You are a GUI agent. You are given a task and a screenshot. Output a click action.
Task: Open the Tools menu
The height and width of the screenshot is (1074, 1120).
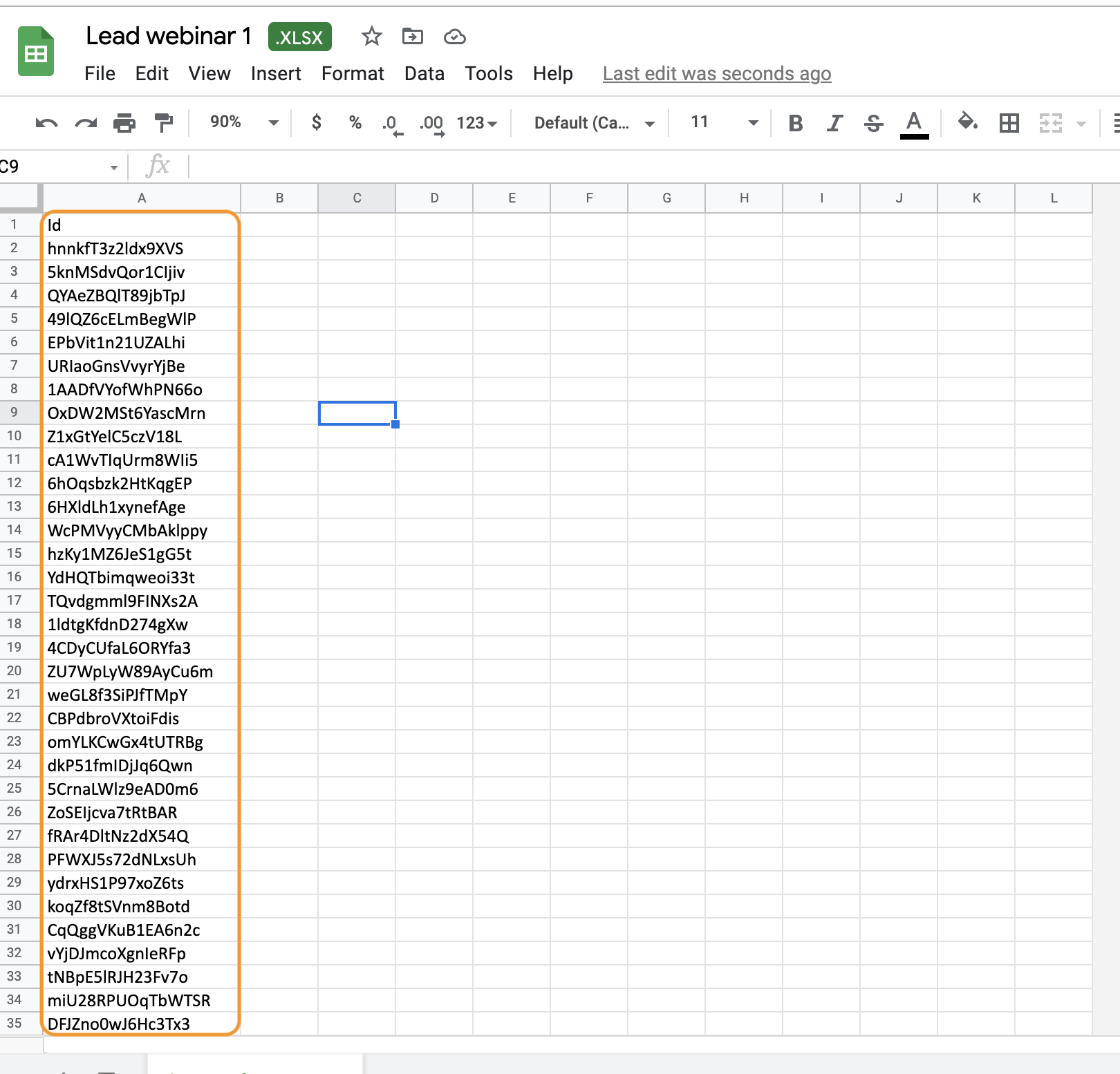point(489,73)
